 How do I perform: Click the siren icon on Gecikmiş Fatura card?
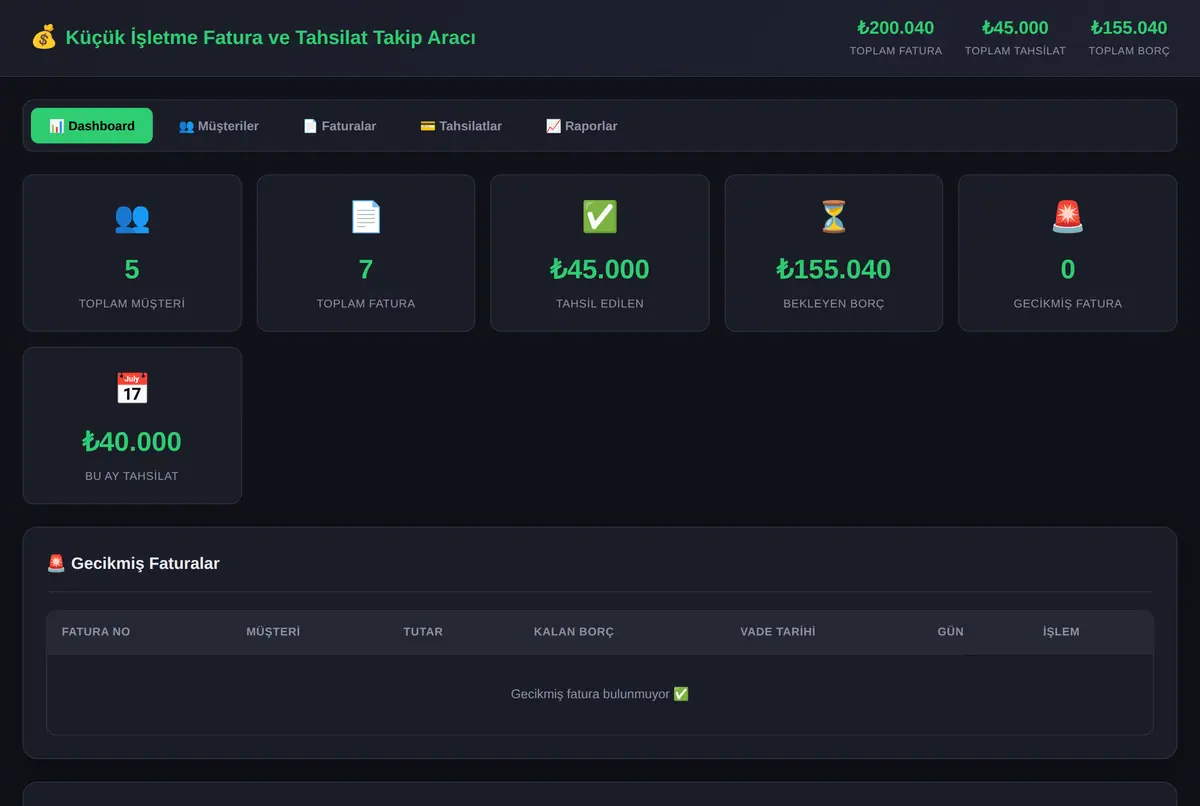1068,217
